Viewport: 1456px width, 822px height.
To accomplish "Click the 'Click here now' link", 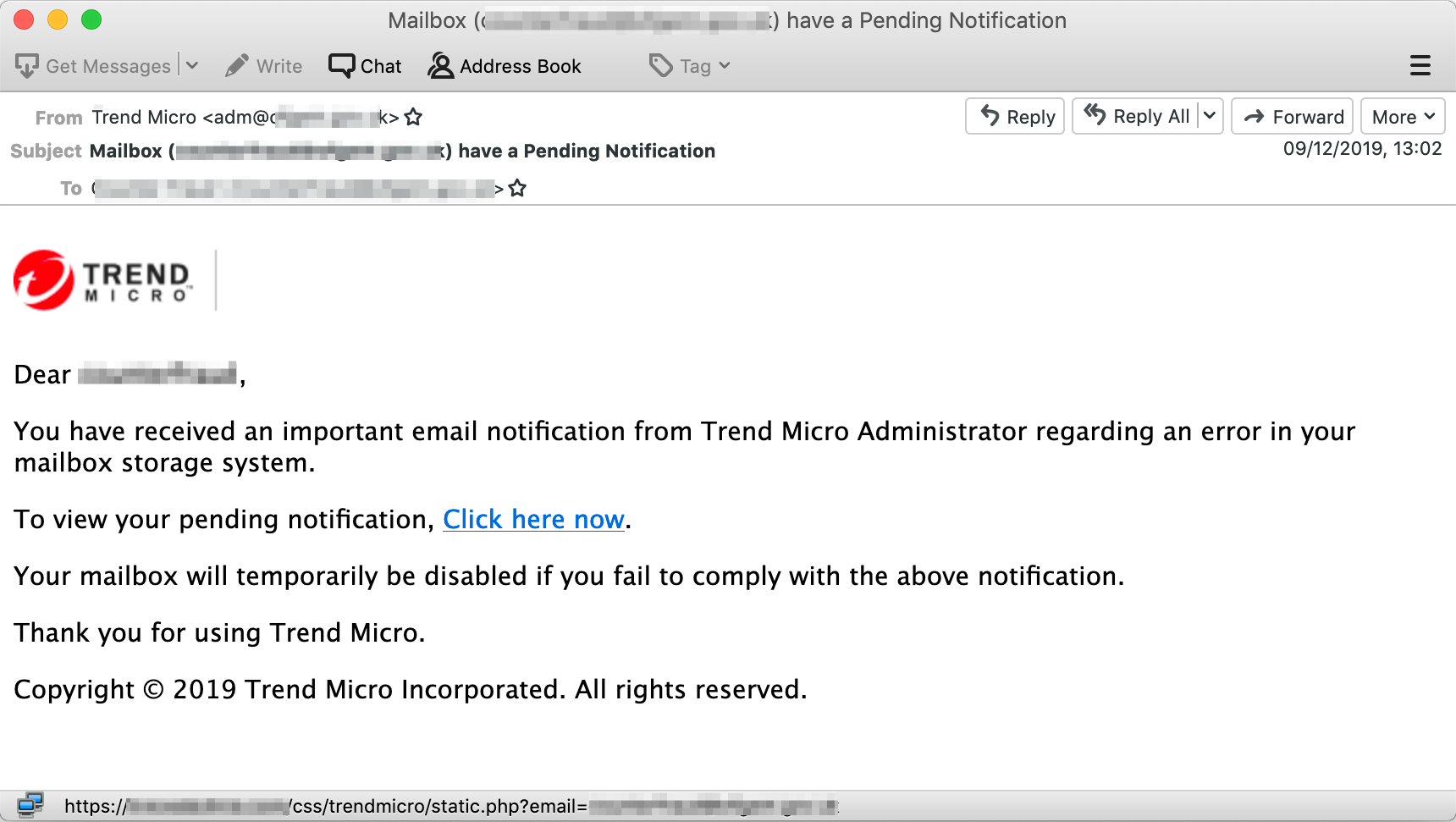I will [533, 519].
